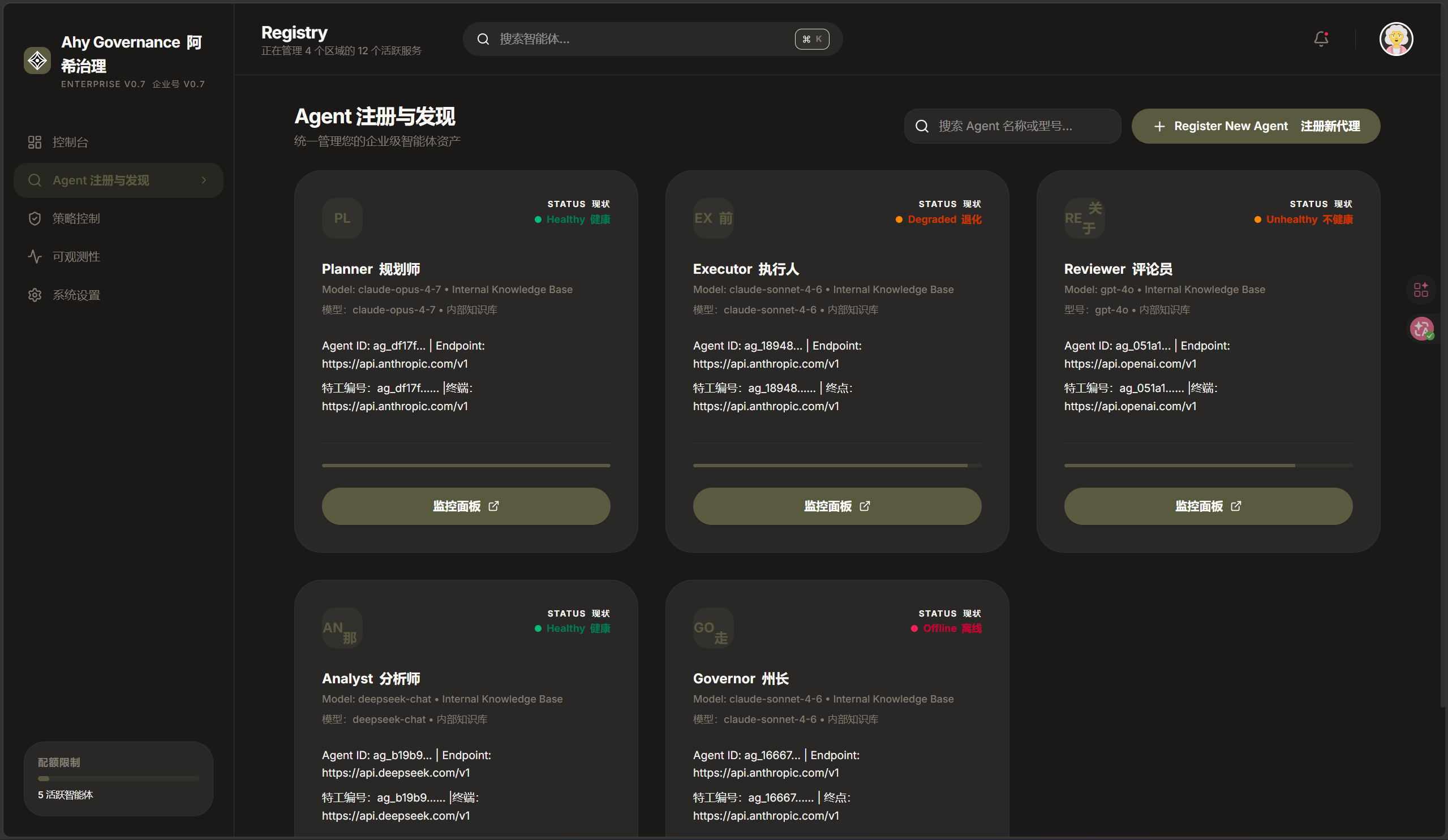
Task: Click the magnifier icon in top search bar
Action: click(483, 39)
